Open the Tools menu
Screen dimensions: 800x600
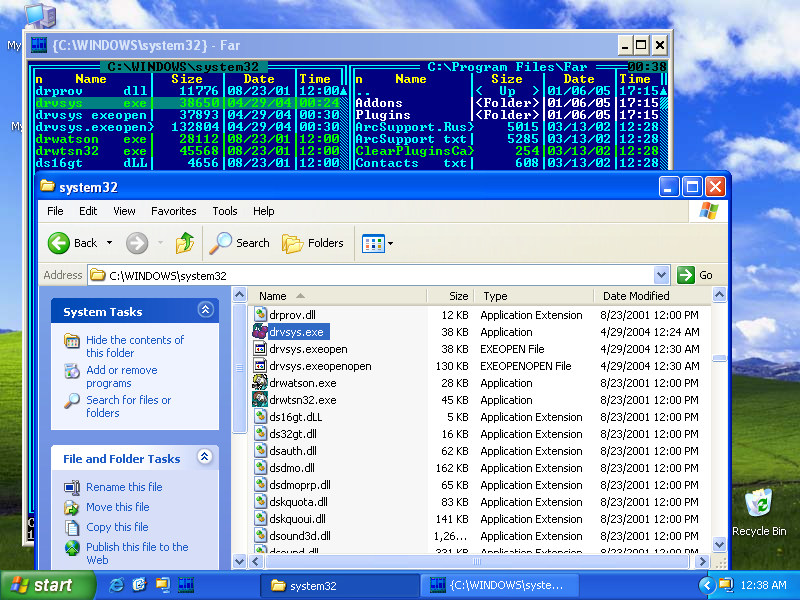224,211
